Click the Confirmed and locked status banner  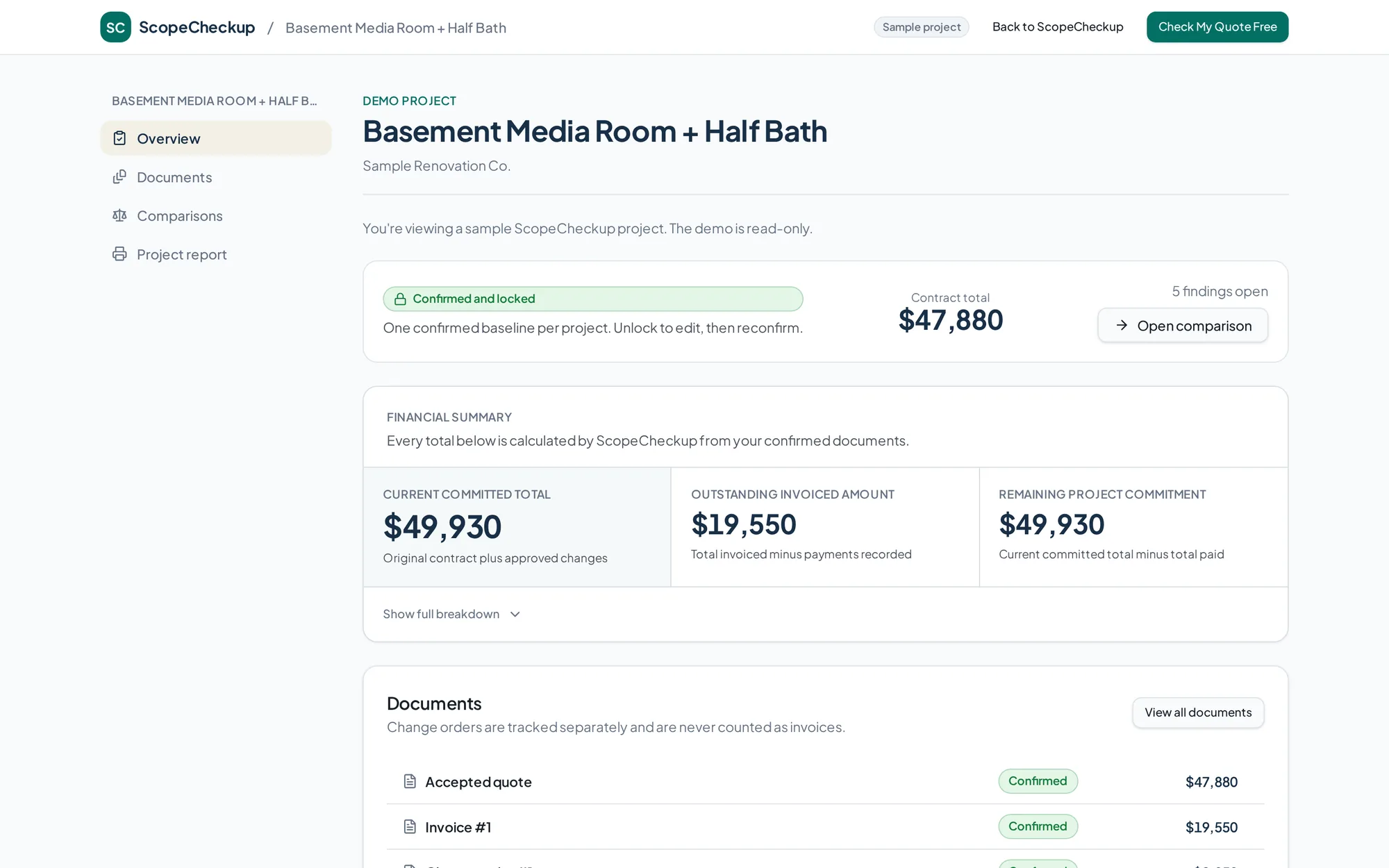593,299
